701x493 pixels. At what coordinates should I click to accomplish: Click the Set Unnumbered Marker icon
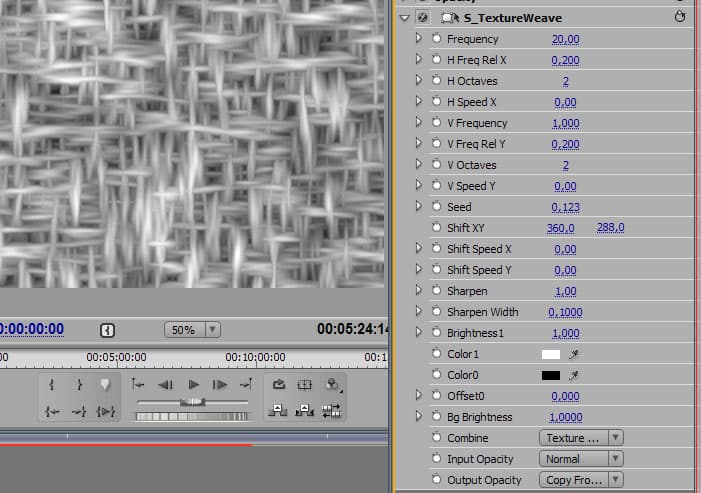point(104,384)
